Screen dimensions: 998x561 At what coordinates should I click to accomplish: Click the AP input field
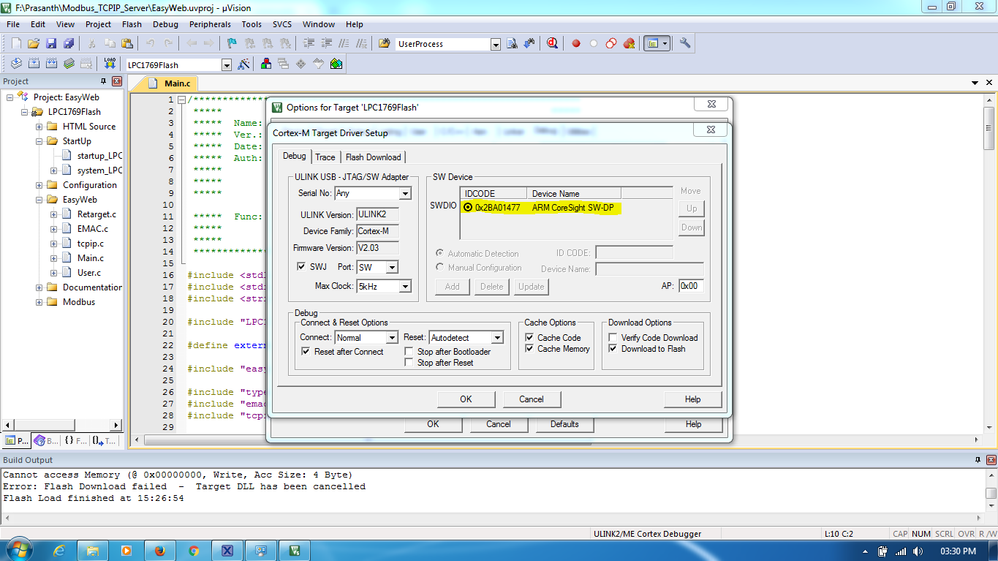point(691,286)
